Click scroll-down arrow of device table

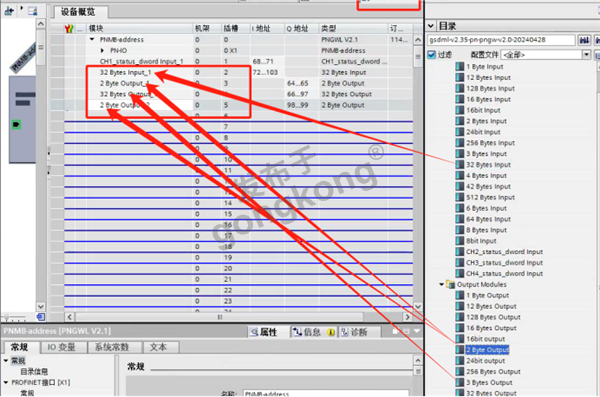(418, 307)
